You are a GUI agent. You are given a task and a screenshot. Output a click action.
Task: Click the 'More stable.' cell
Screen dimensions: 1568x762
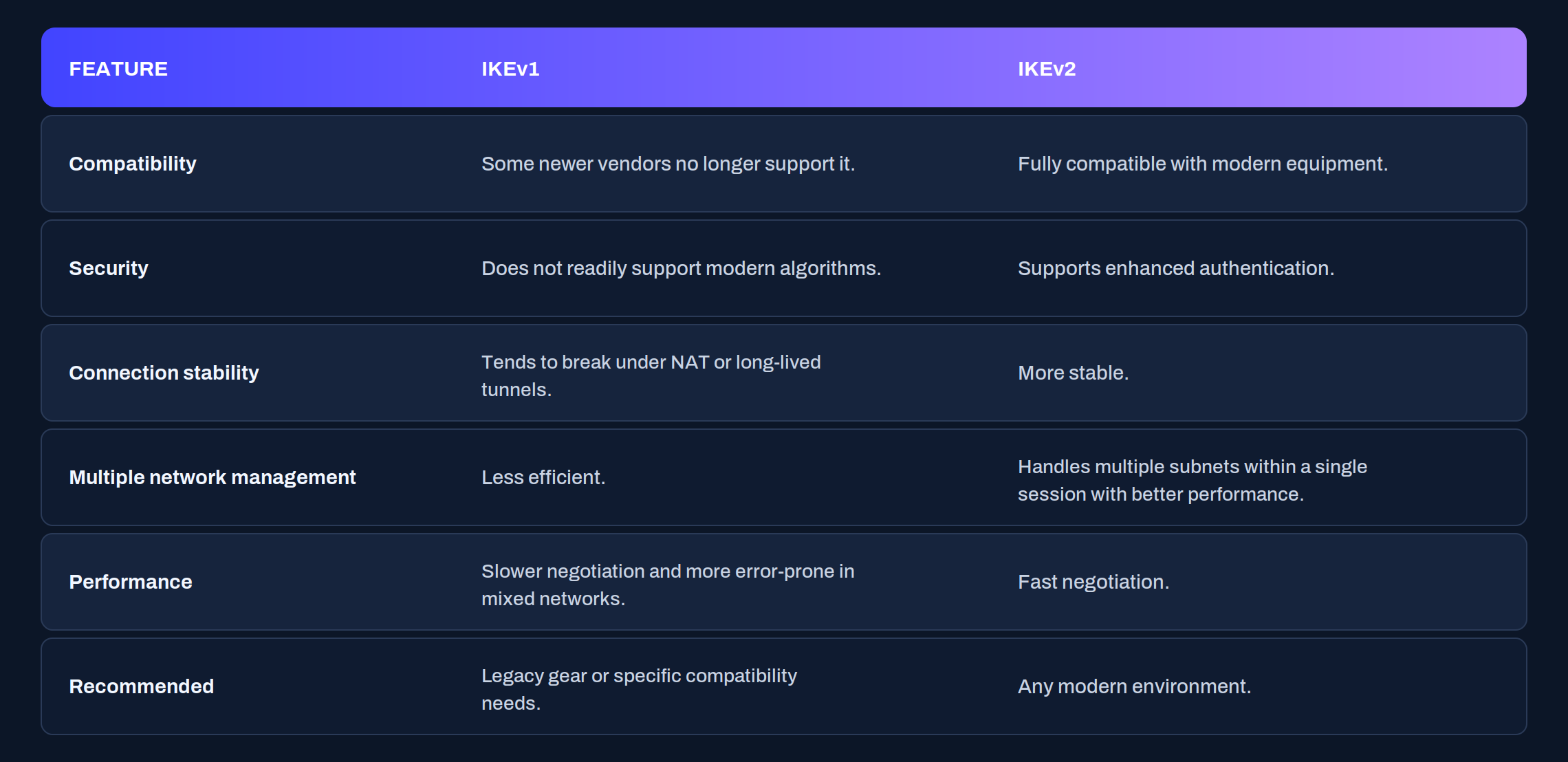tap(1073, 373)
